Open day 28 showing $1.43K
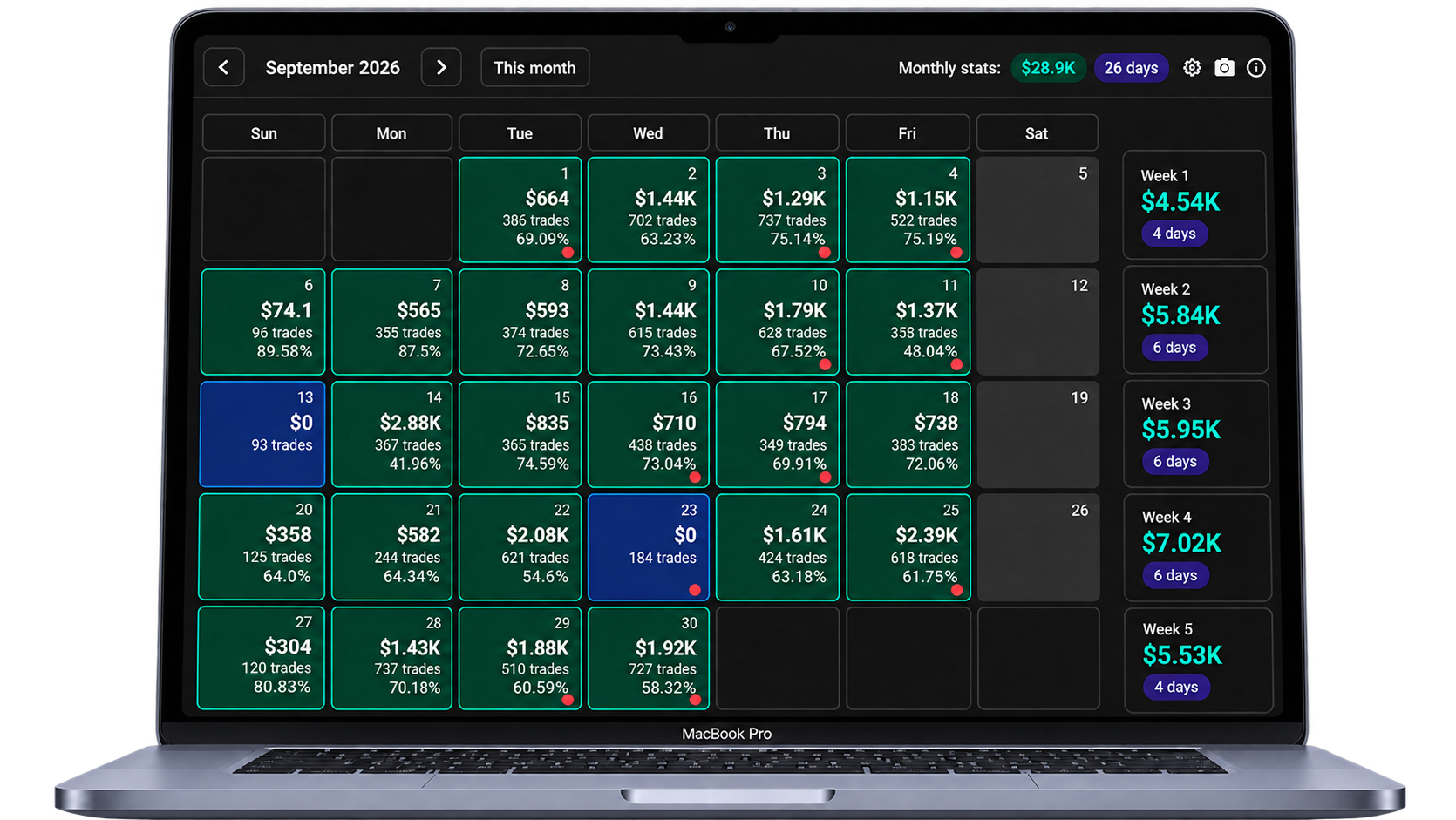Viewport: 1456px width, 820px height. (391, 659)
